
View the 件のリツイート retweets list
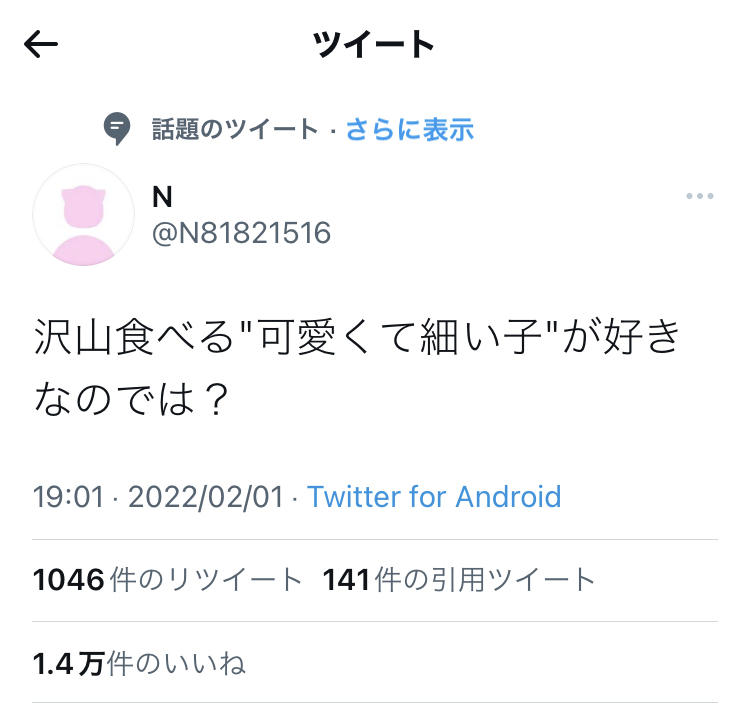167,580
